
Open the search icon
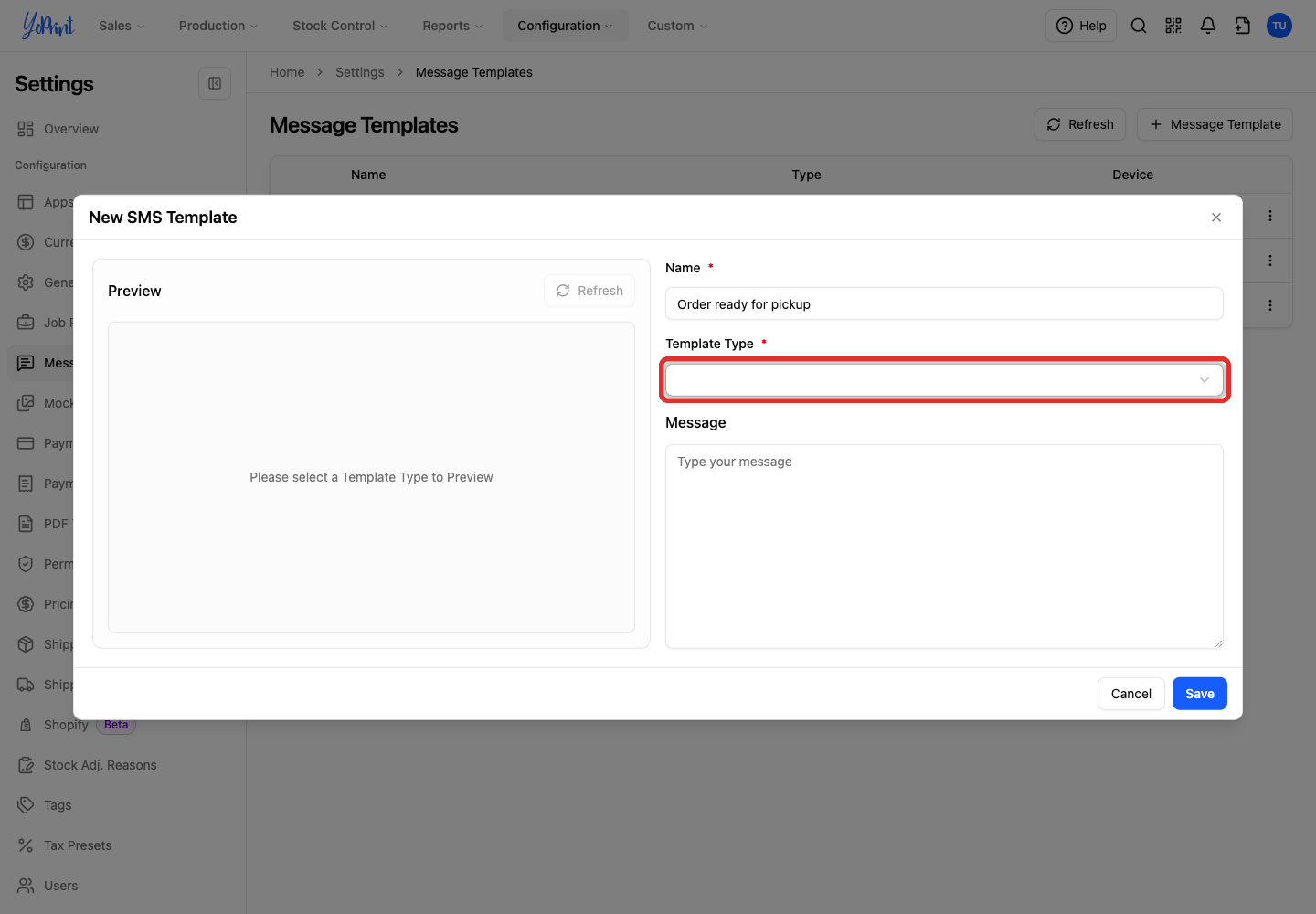[x=1139, y=26]
